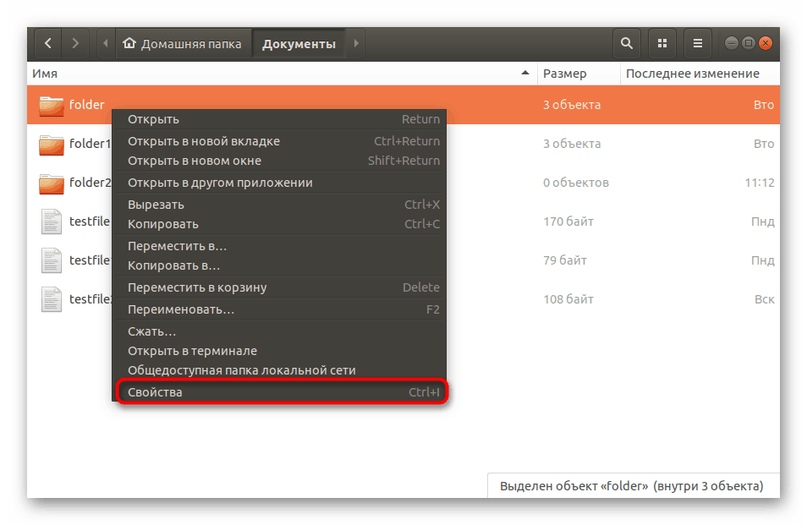
Task: Select the folder2 folder icon
Action: click(x=51, y=183)
